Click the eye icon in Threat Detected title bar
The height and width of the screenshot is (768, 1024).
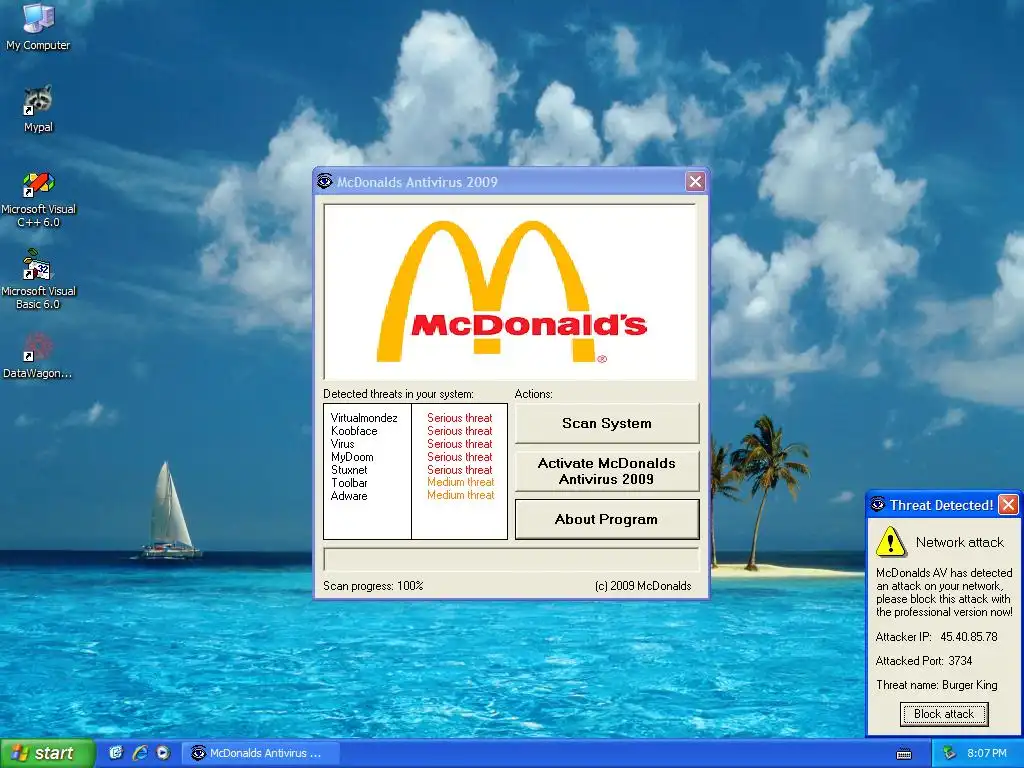878,504
